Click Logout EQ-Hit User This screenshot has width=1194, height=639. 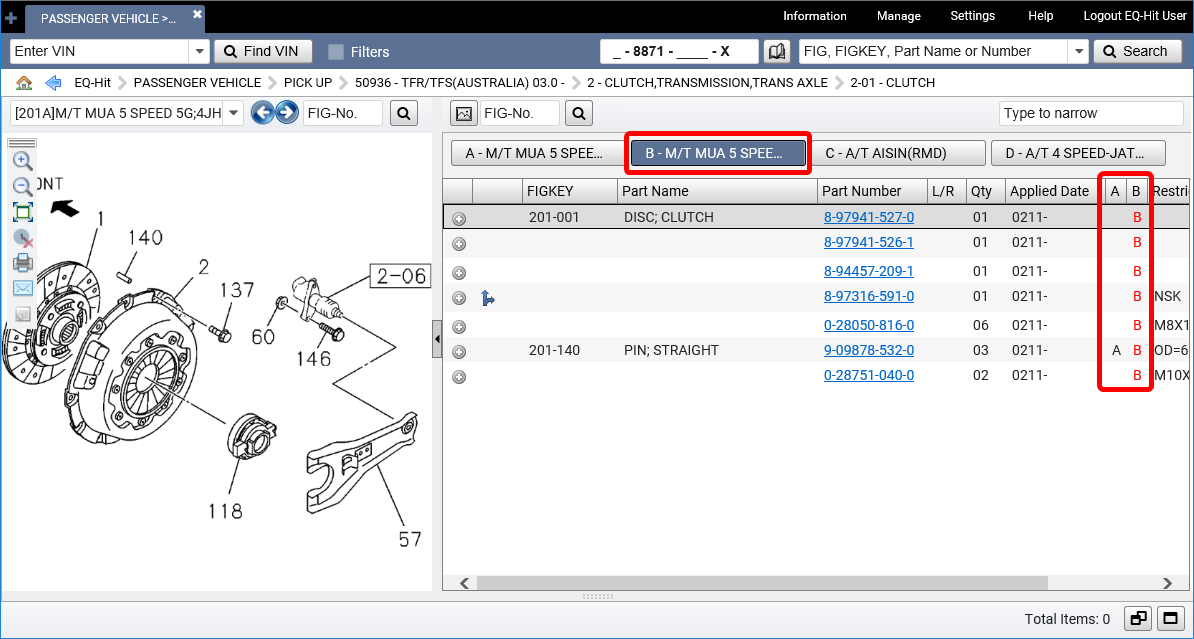(x=1135, y=16)
